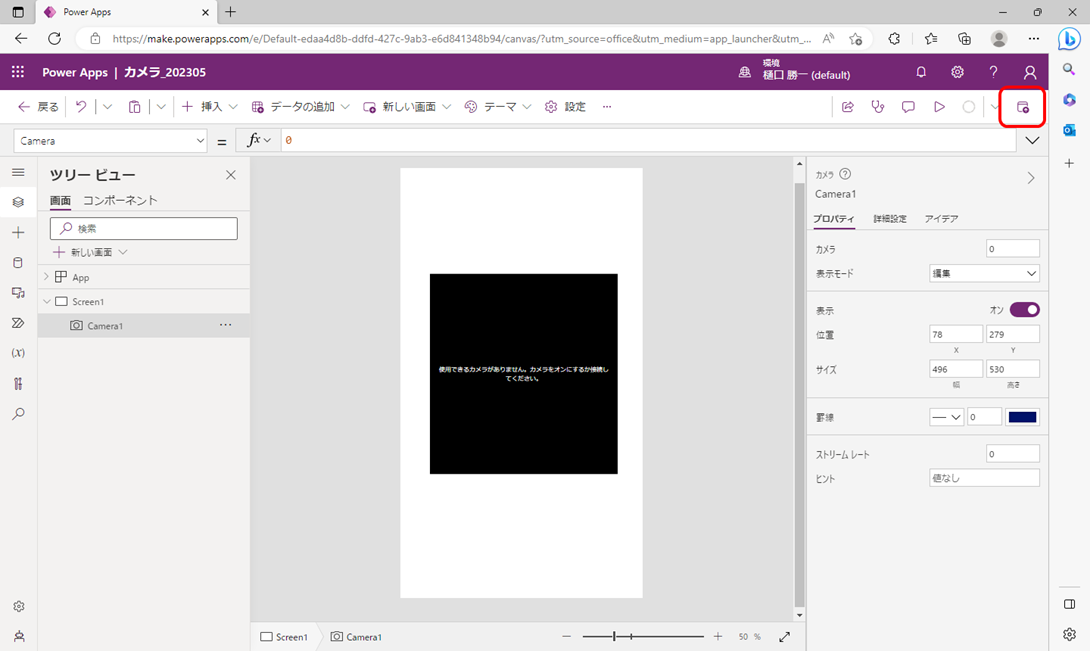Image resolution: width=1090 pixels, height=651 pixels.
Task: Click the Insert plus icon in left rail
Action: point(19,232)
